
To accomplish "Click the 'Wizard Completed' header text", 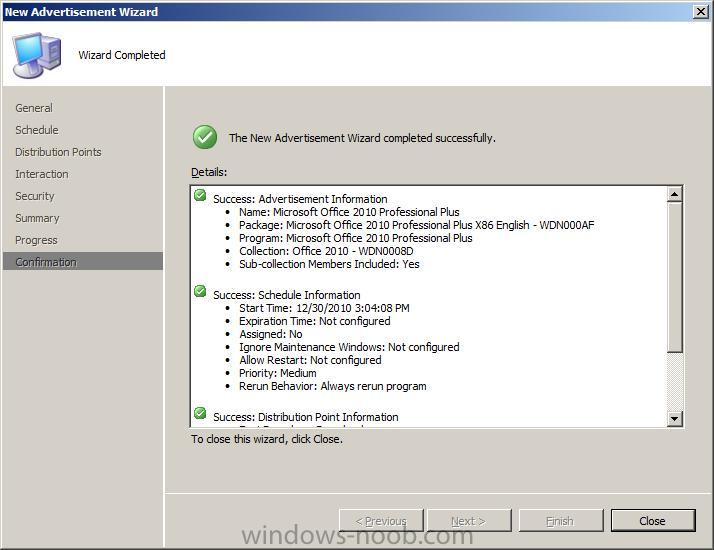I will pos(122,55).
